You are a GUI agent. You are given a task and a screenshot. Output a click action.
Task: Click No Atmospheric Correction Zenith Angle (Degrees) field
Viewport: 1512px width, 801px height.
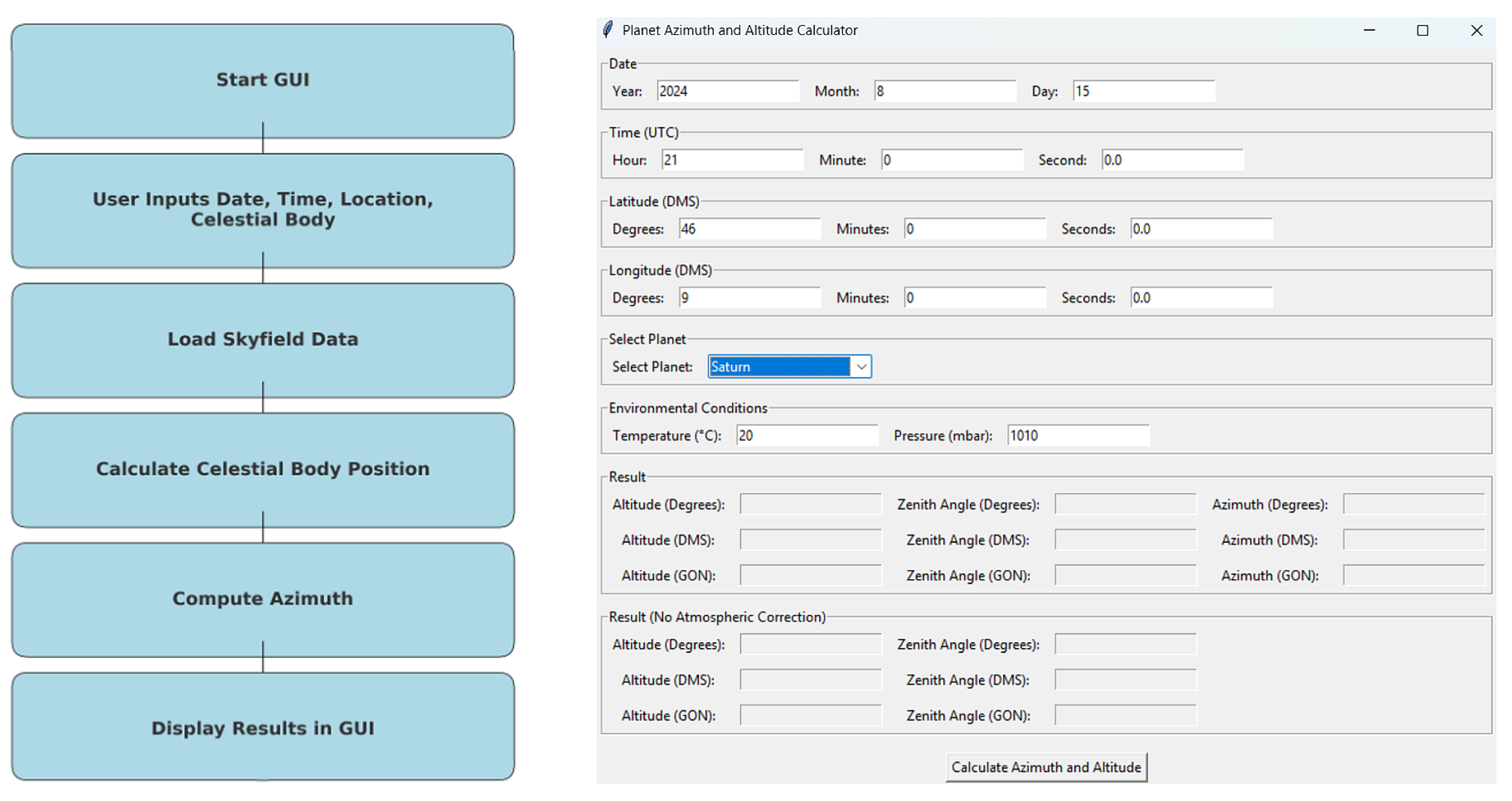pyautogui.click(x=1125, y=644)
